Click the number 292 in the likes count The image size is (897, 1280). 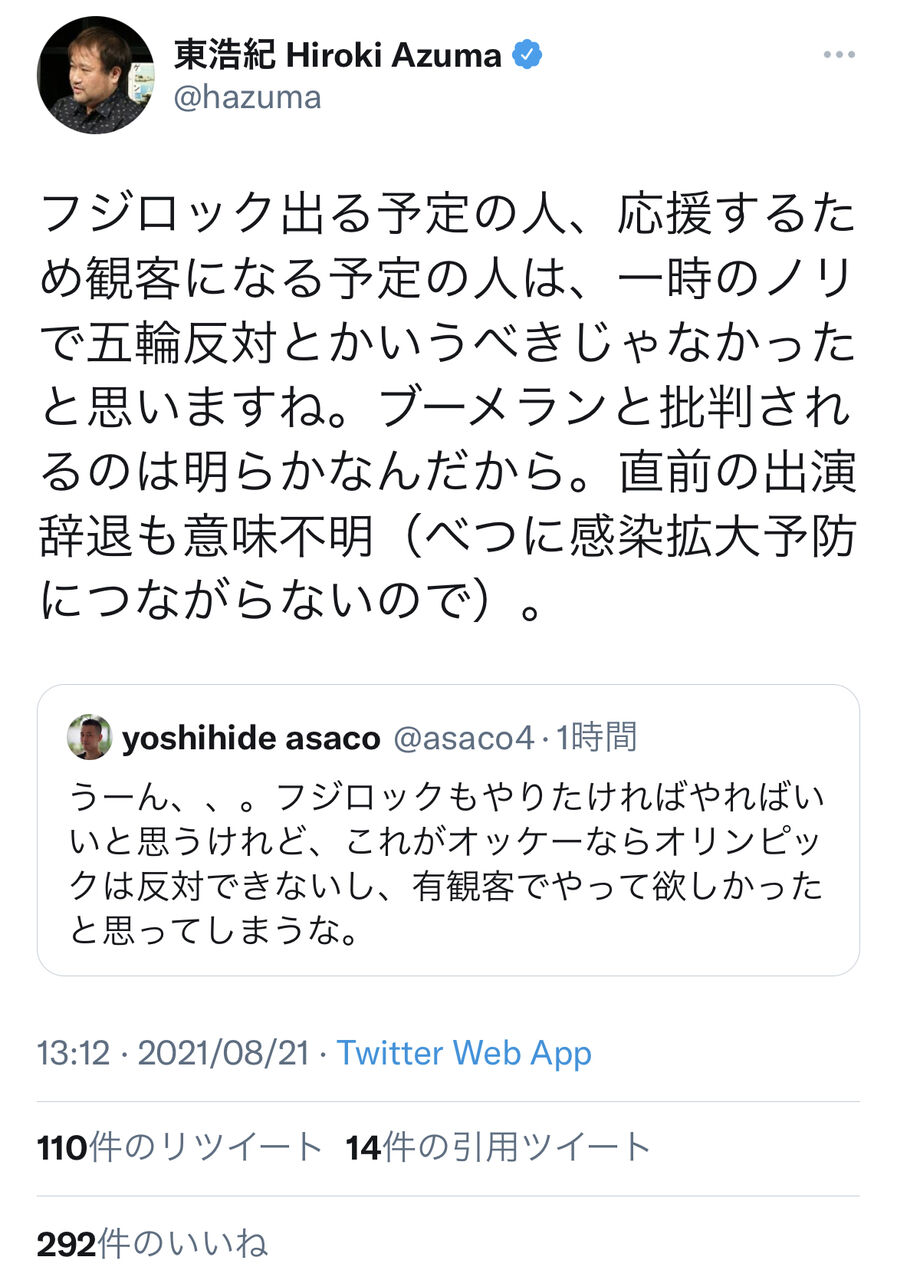point(67,1244)
